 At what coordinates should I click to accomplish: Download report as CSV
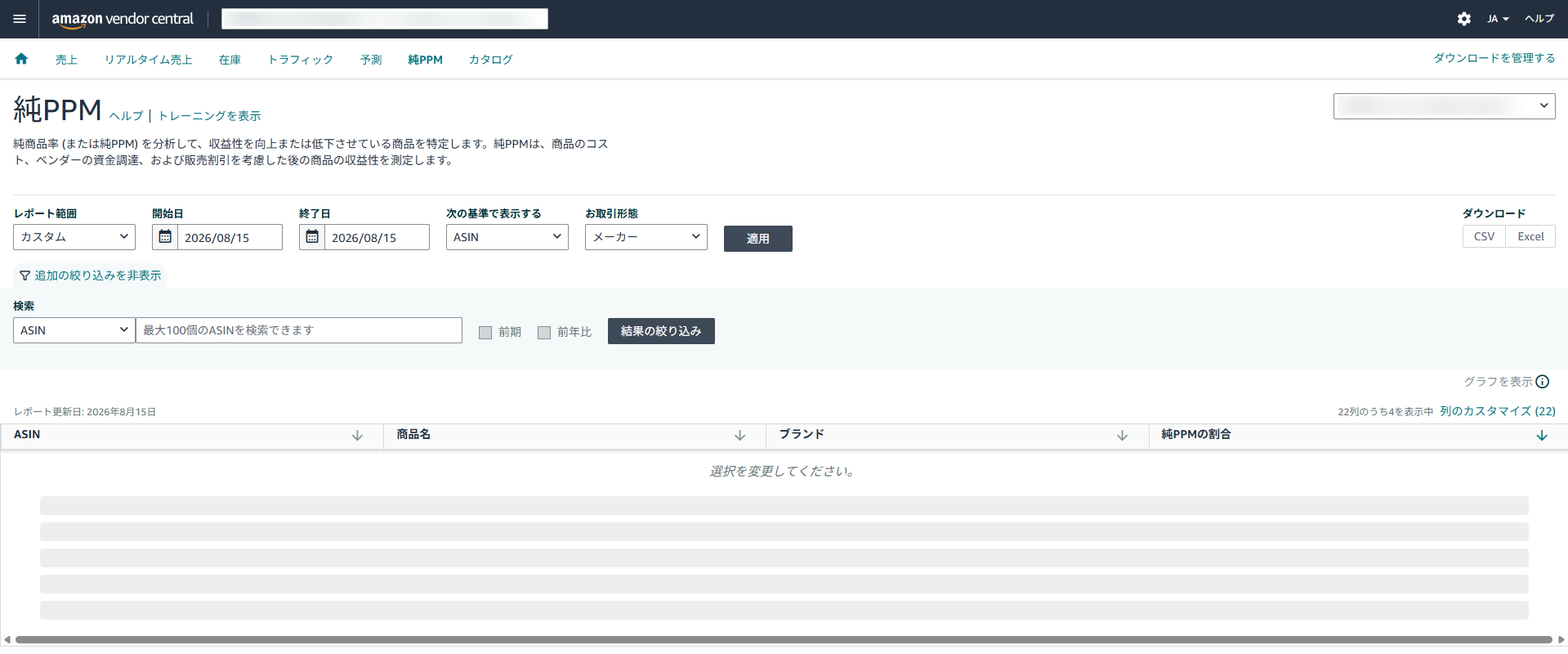1484,236
